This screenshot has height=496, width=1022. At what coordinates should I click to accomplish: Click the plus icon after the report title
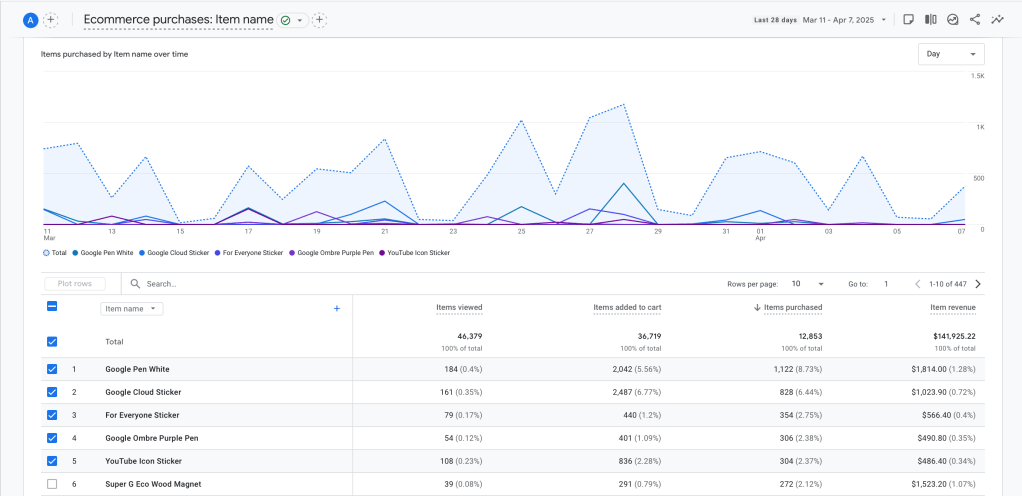[x=319, y=20]
